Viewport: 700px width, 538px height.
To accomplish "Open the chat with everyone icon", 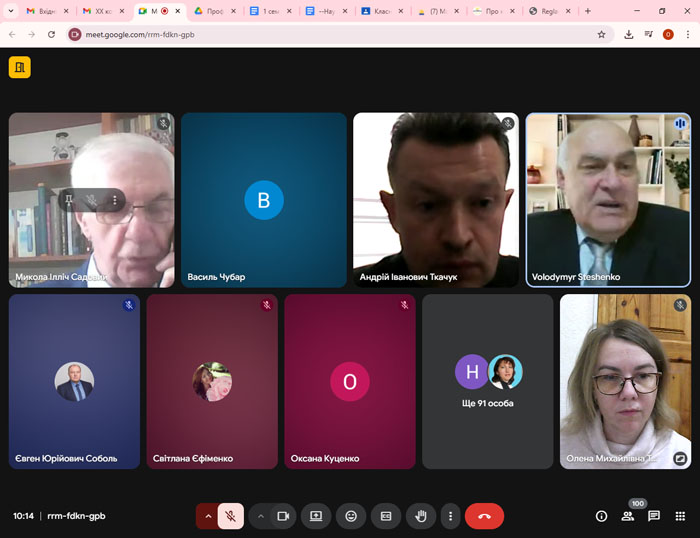I will (x=654, y=516).
